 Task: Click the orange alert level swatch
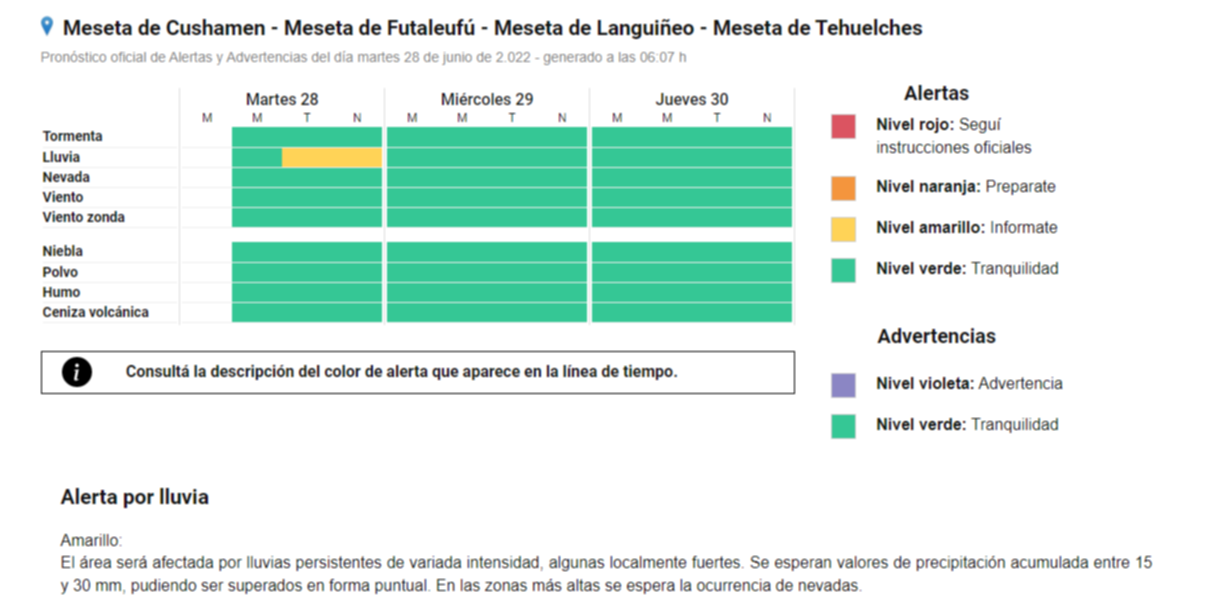tap(843, 187)
